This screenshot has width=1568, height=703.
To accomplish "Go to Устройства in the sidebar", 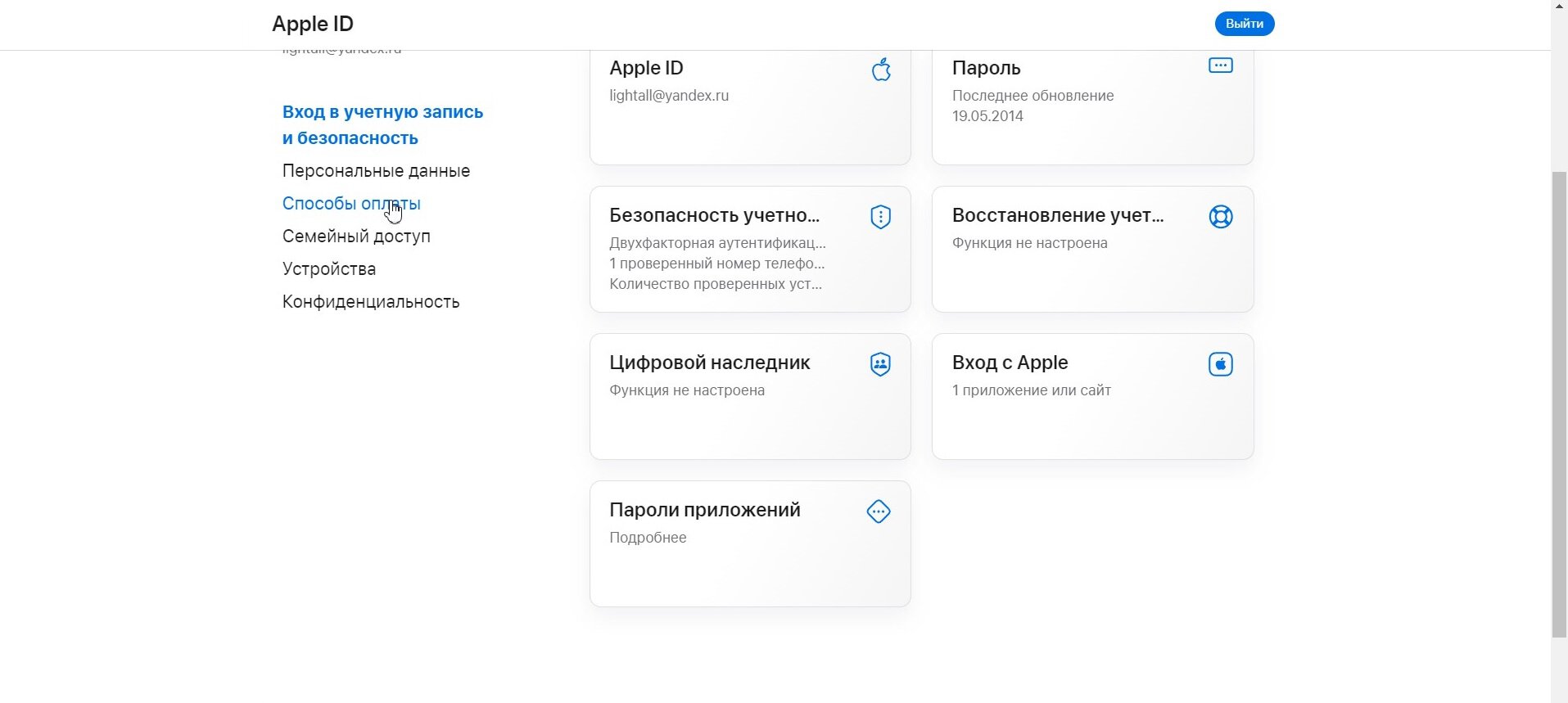I will coord(329,269).
